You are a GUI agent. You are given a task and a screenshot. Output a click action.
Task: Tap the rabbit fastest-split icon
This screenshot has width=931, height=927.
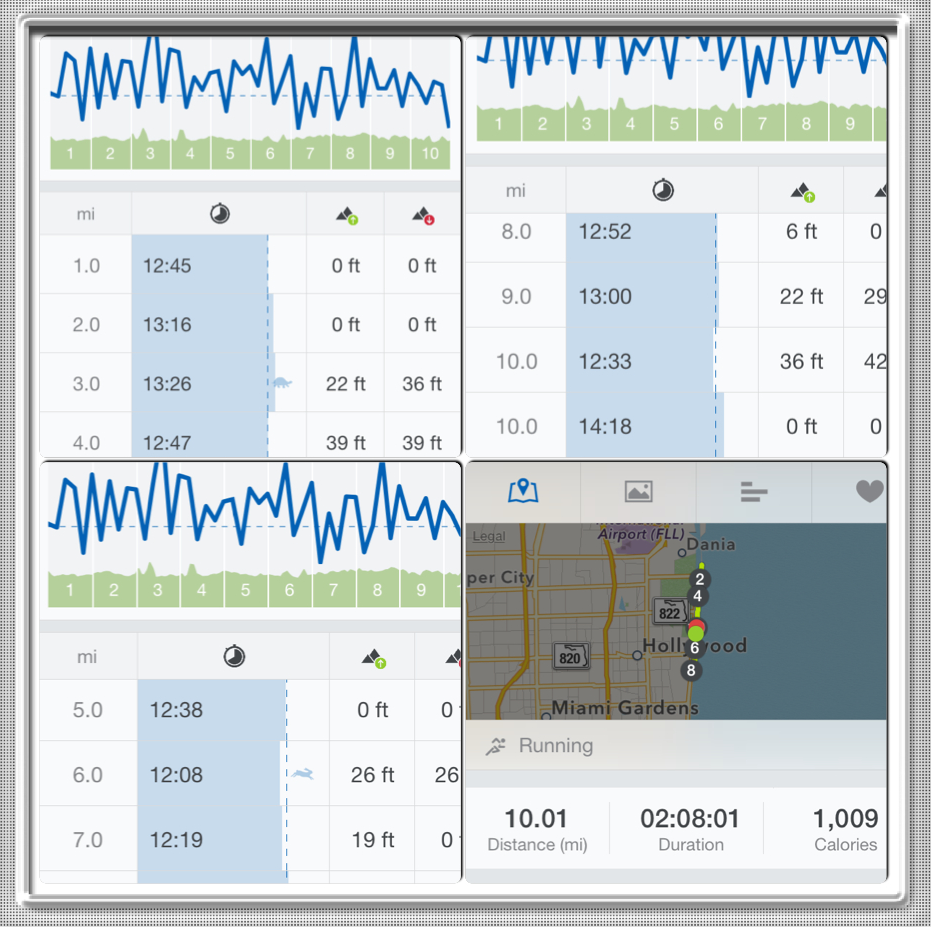[x=303, y=774]
